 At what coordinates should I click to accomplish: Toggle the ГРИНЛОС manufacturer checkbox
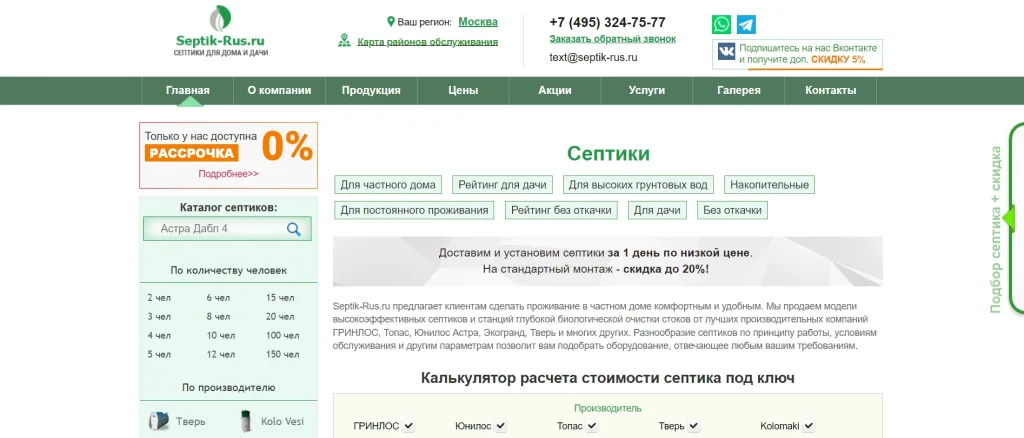pos(409,426)
